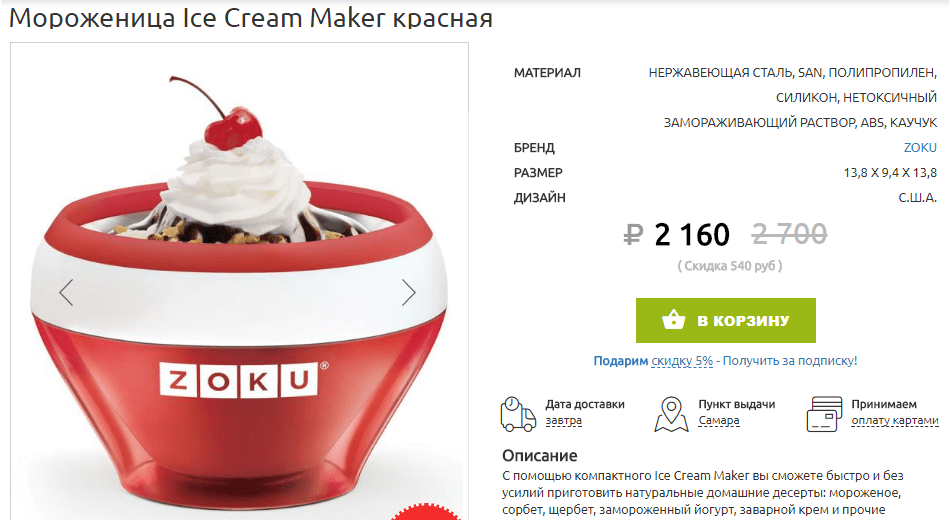This screenshot has width=949, height=520.
Task: Click the map pin pickup icon
Action: (x=671, y=414)
